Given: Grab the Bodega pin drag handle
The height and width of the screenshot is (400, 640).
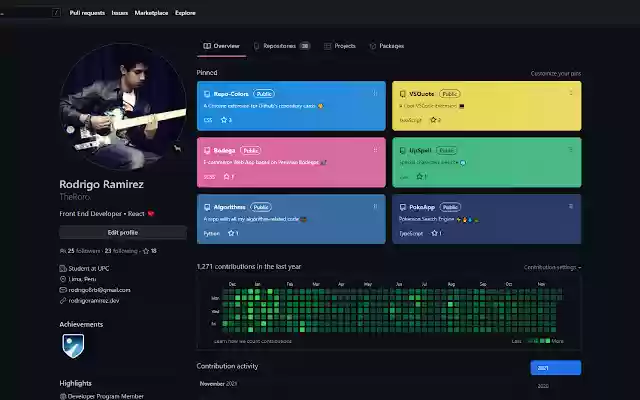Looking at the screenshot, I should click(375, 150).
